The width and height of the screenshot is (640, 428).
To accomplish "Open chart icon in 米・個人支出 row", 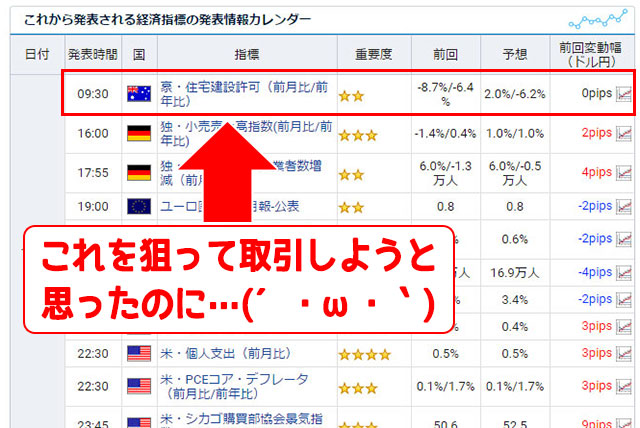I will pyautogui.click(x=624, y=354).
